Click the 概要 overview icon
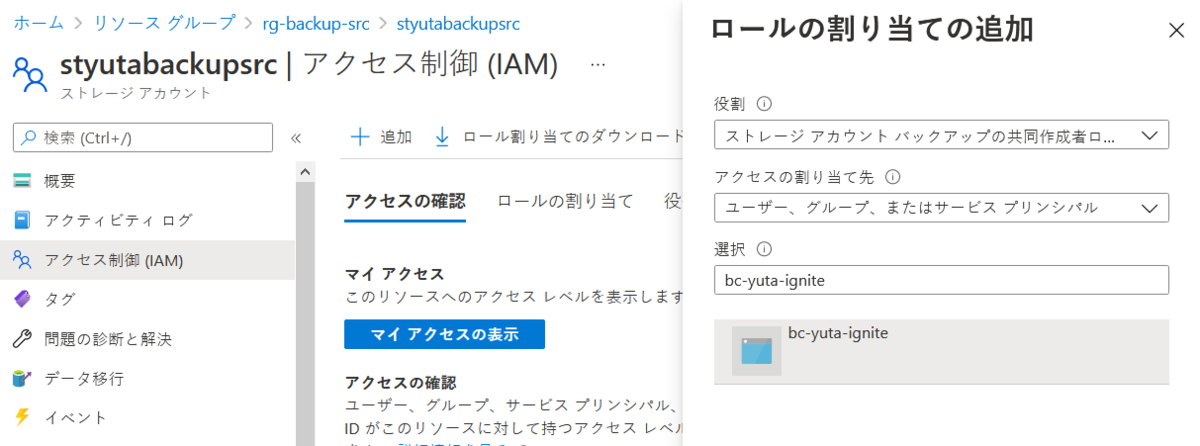Image resolution: width=1200 pixels, height=446 pixels. [22, 181]
